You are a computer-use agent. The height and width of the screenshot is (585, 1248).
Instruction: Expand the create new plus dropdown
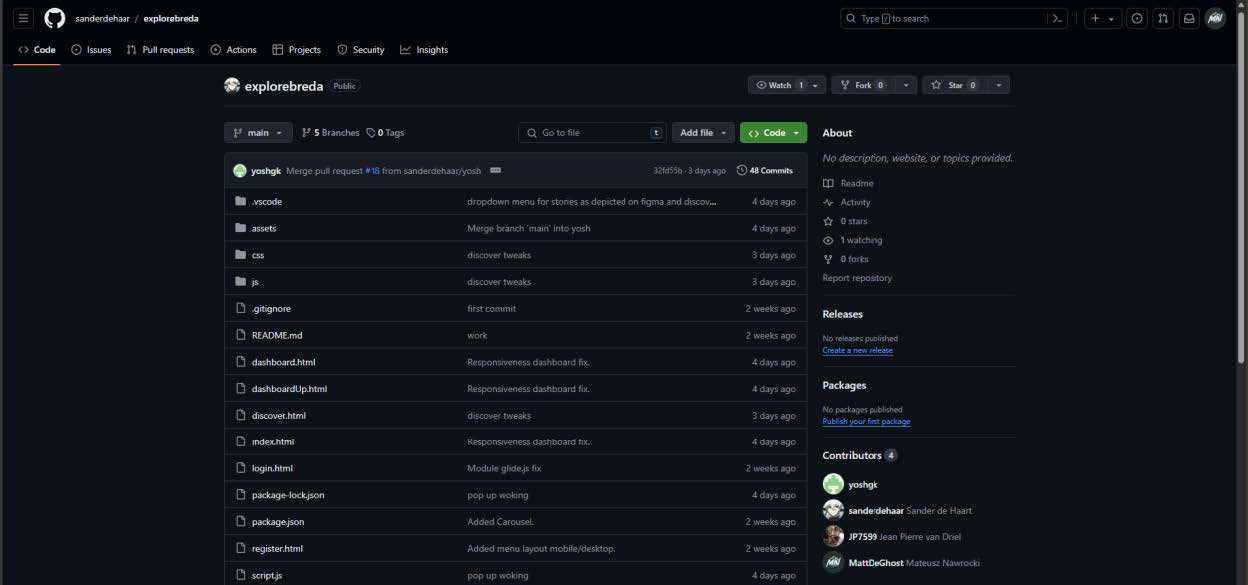[x=1104, y=18]
